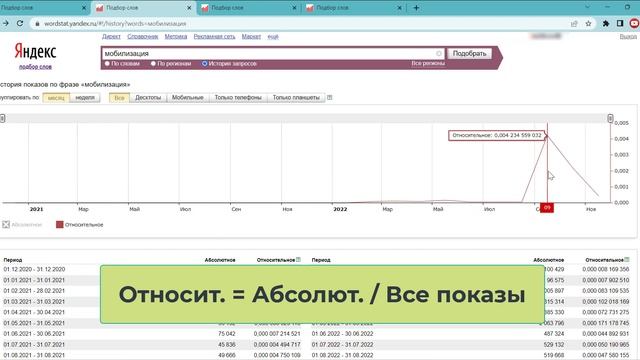Image resolution: width=640 pixels, height=360 pixels.
Task: Open help icon next to device filters
Action: 330,98
